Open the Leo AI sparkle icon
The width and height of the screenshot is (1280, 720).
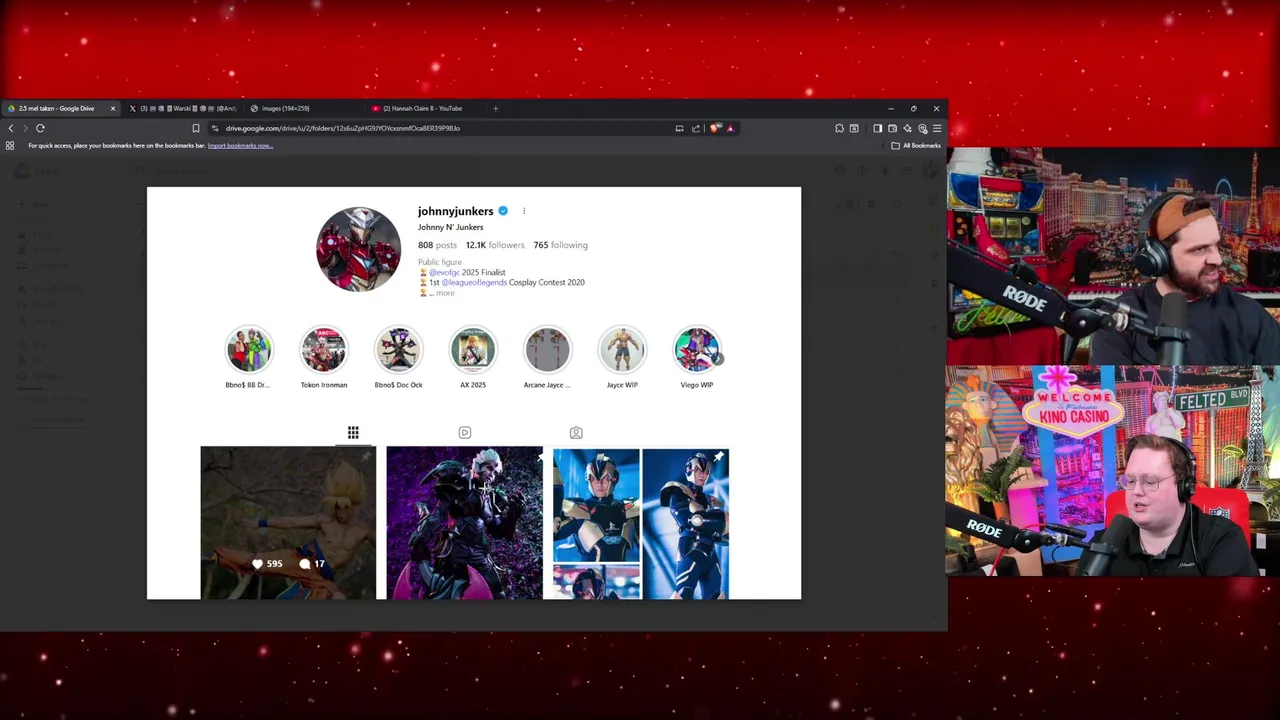907,128
